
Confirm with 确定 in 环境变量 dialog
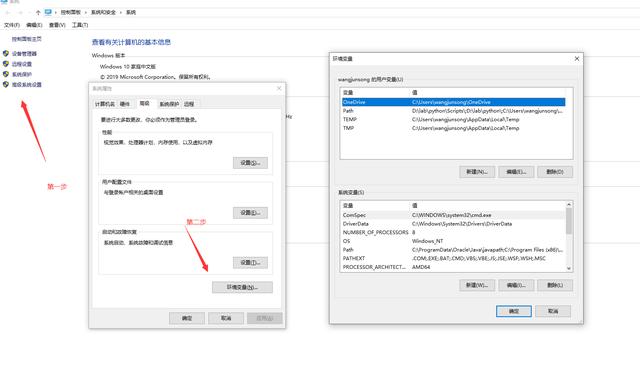514,311
